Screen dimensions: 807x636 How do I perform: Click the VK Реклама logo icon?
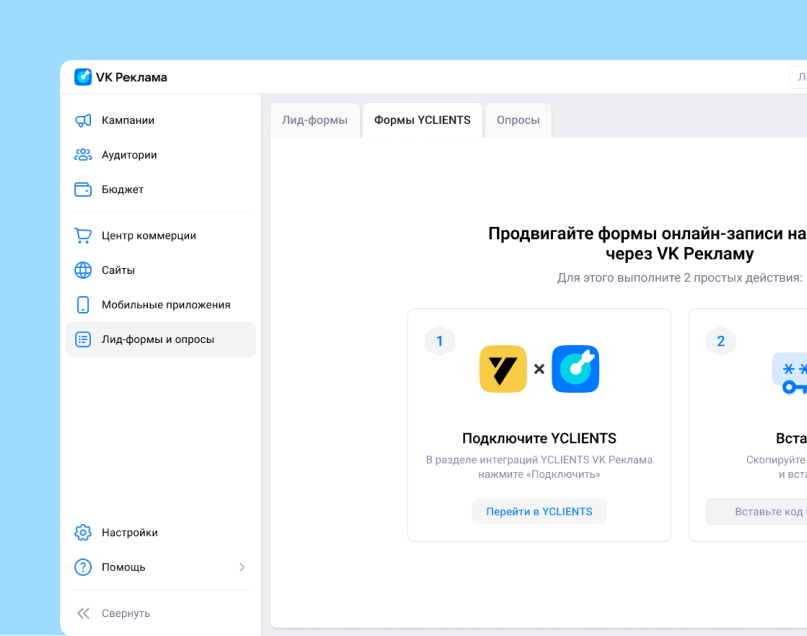click(x=83, y=77)
